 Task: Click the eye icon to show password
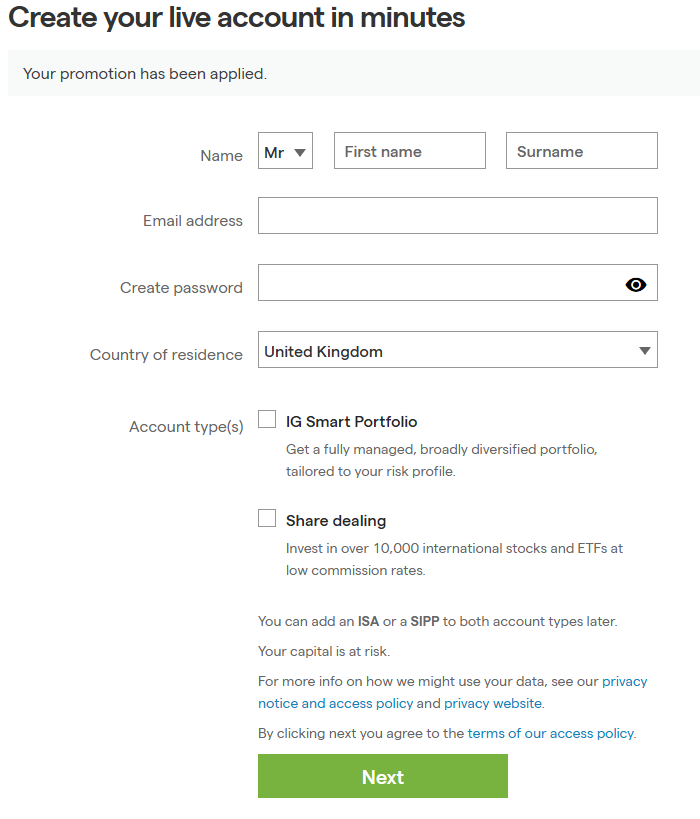636,285
